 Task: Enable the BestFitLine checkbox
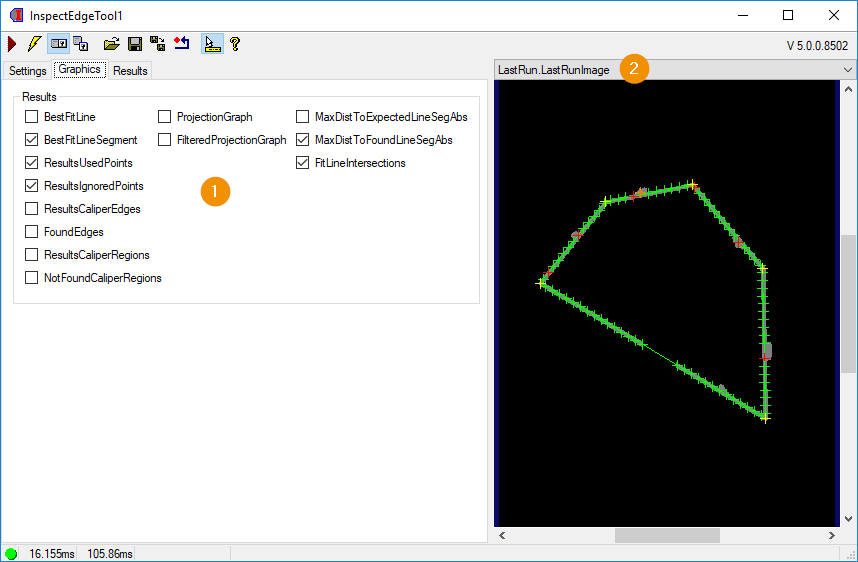coord(32,117)
